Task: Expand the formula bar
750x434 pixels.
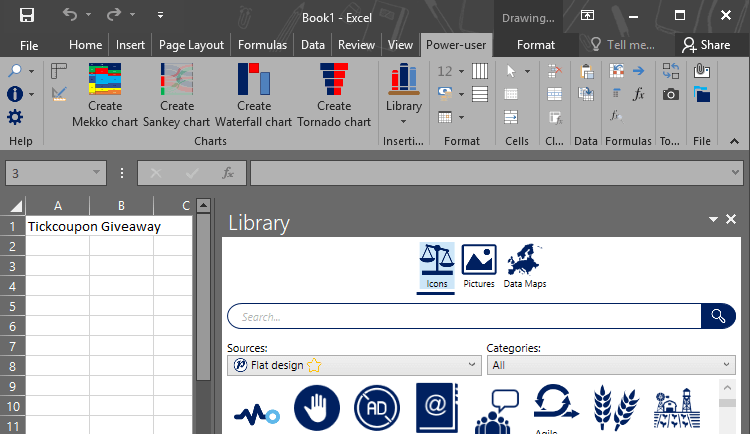Action: (x=735, y=172)
